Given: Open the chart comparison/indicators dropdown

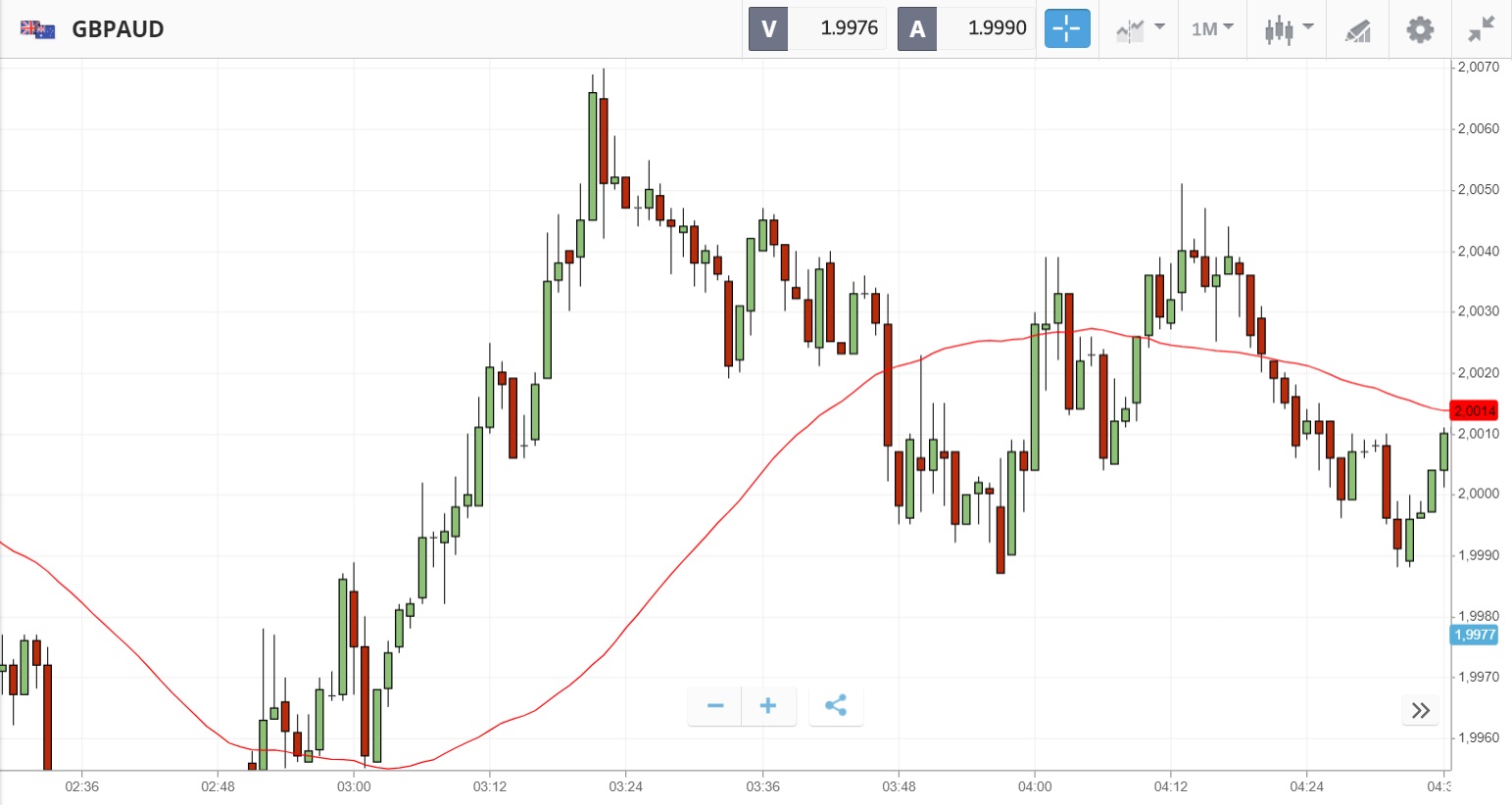Looking at the screenshot, I should click(1140, 29).
